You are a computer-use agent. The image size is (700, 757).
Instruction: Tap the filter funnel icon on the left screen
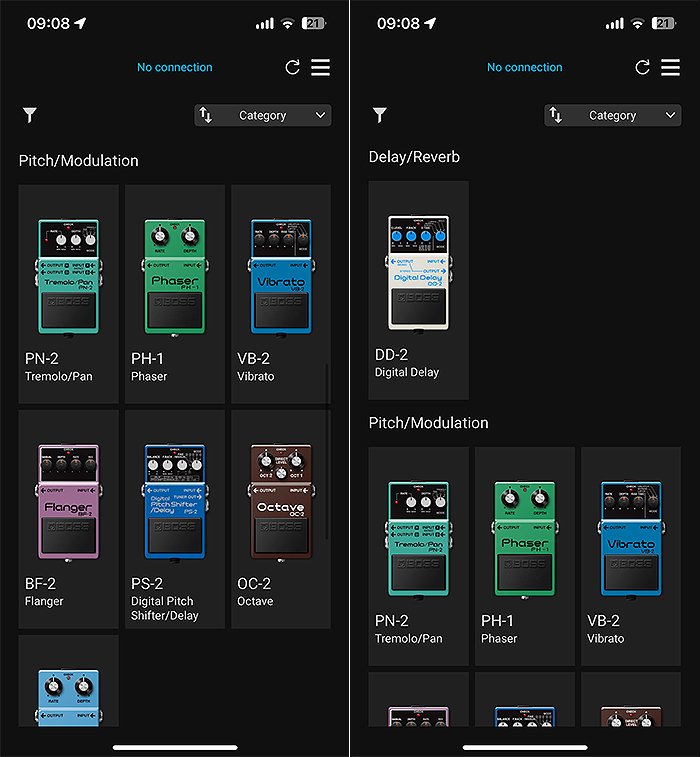pos(30,115)
